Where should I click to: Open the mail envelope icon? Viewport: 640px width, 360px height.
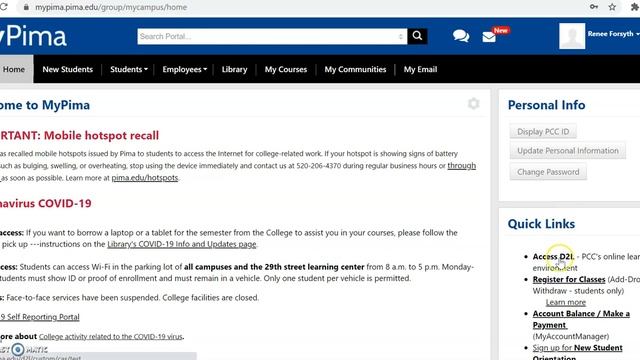(x=489, y=37)
